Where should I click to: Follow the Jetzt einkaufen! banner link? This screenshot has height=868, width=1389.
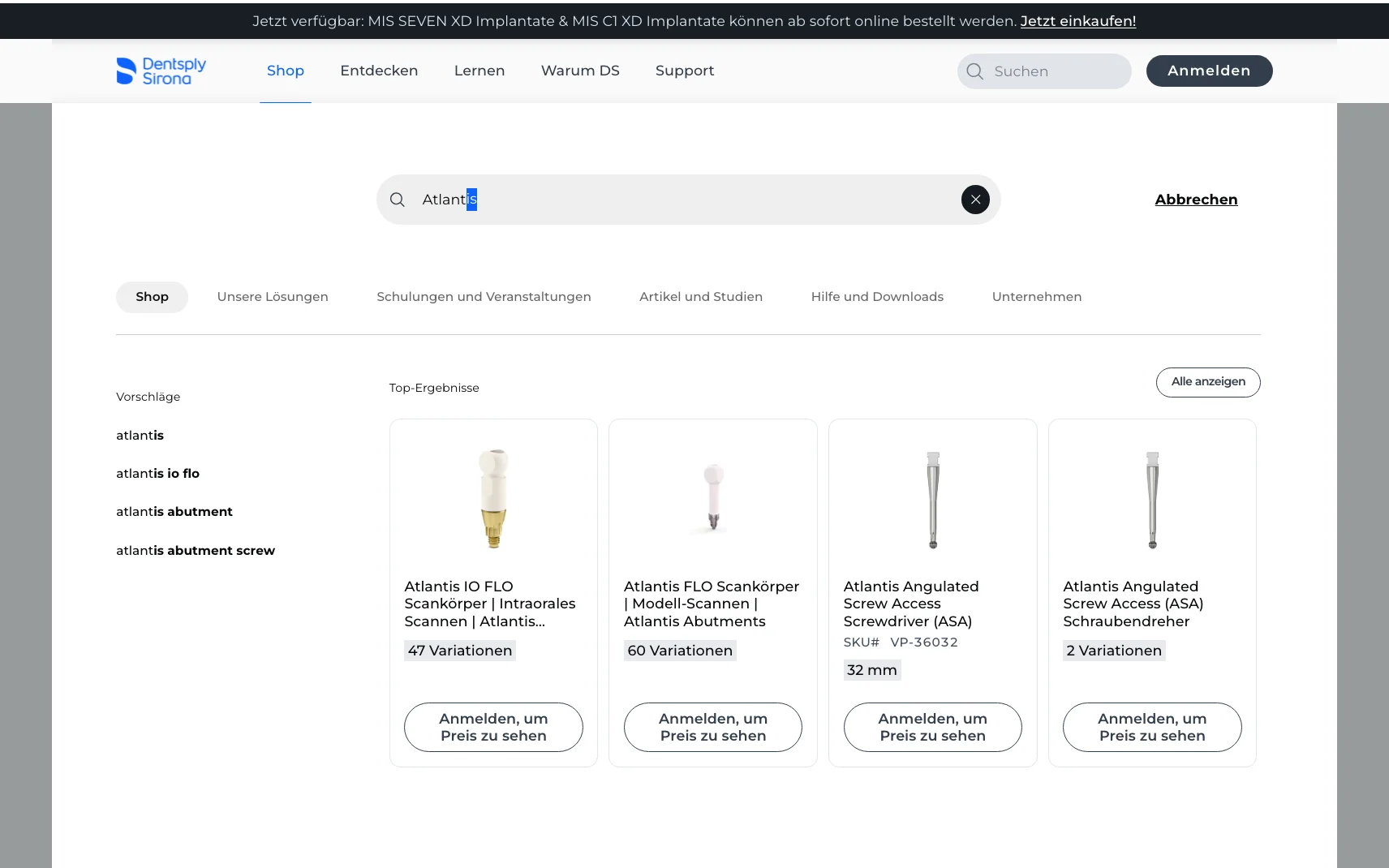point(1077,21)
